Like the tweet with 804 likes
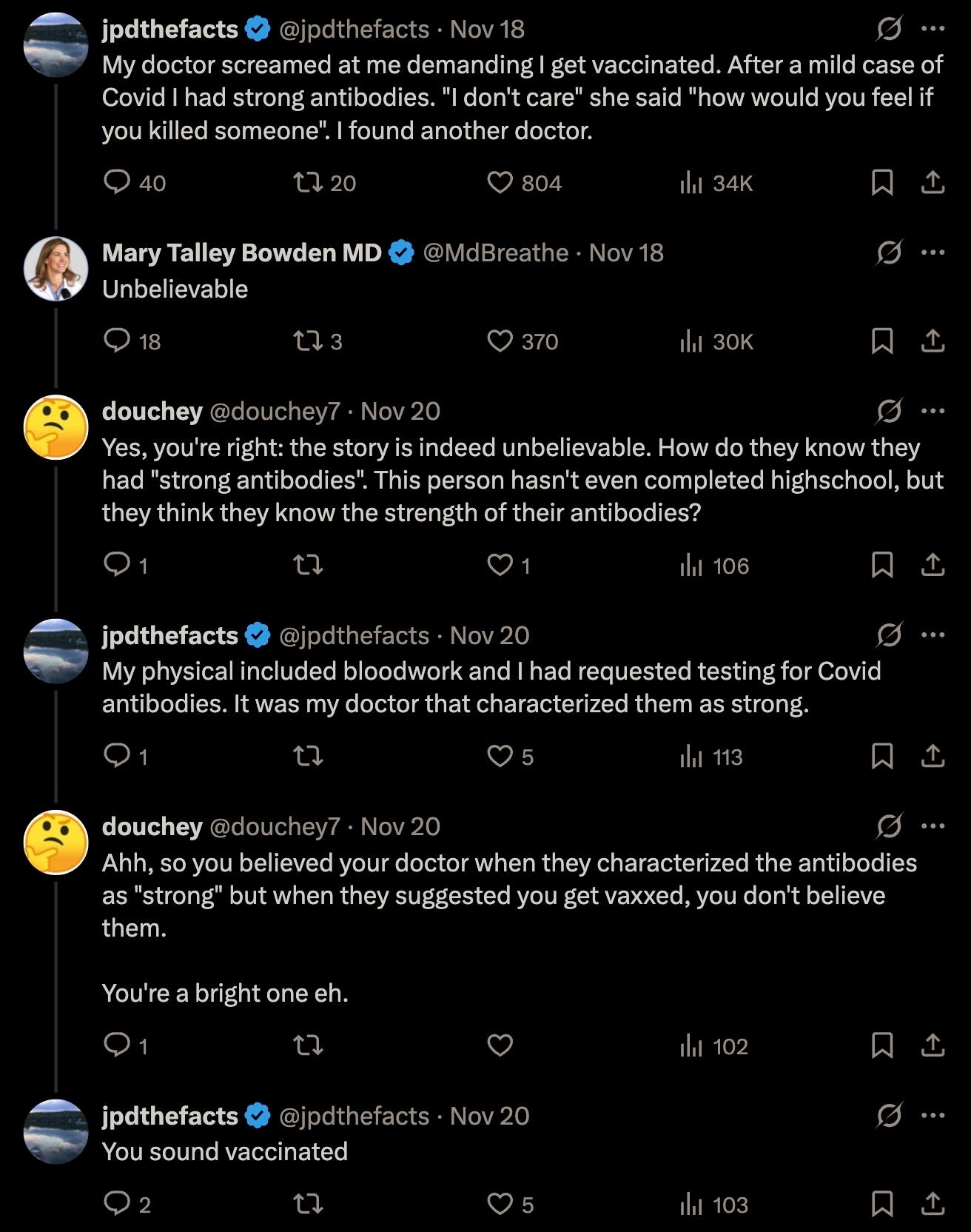971x1232 pixels. [500, 182]
